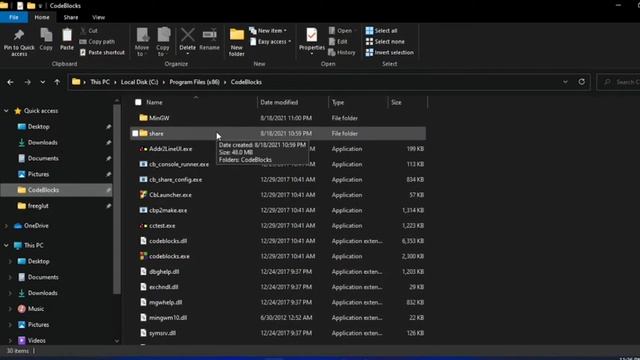Go back with the Back arrow

10,82
